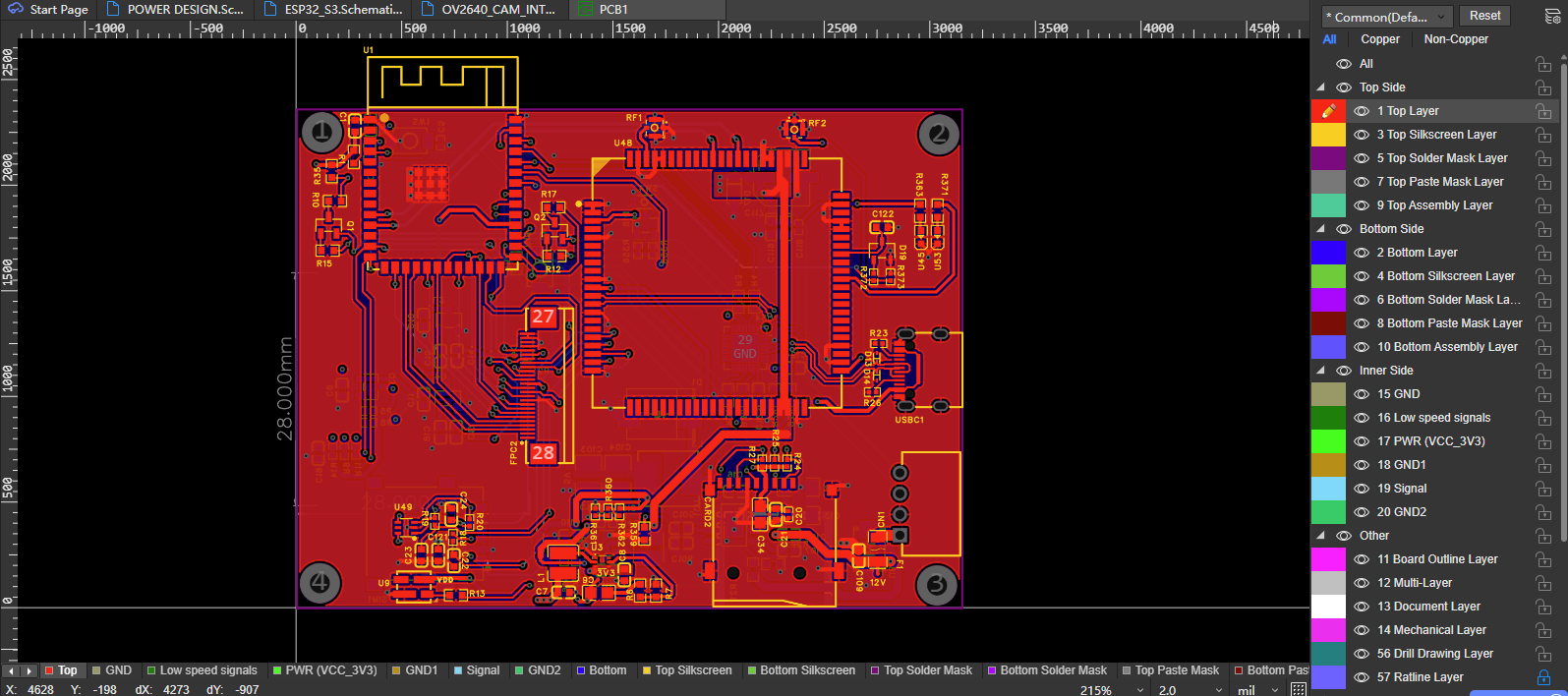
Task: Lock the 16 Low speed signals layer
Action: point(1543,418)
